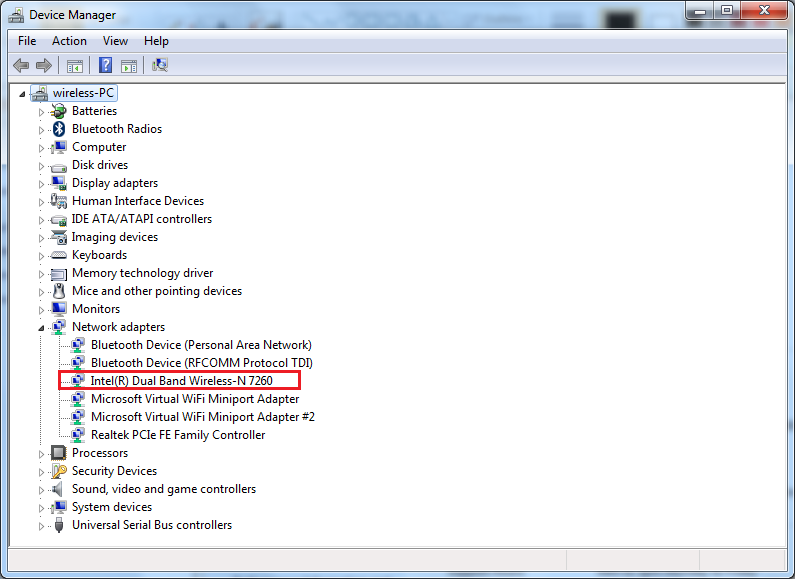Viewport: 795px width, 579px height.
Task: Select the wireless-PC computer name
Action: [x=84, y=93]
